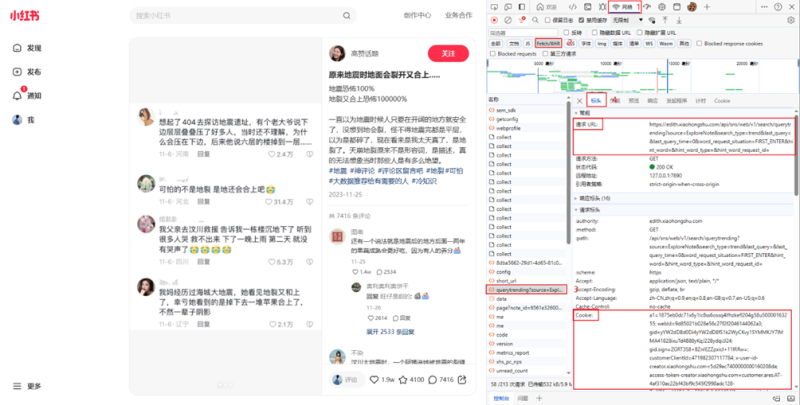Open the 发现 sidebar item
Screen dimensions: 800x405
coord(27,48)
